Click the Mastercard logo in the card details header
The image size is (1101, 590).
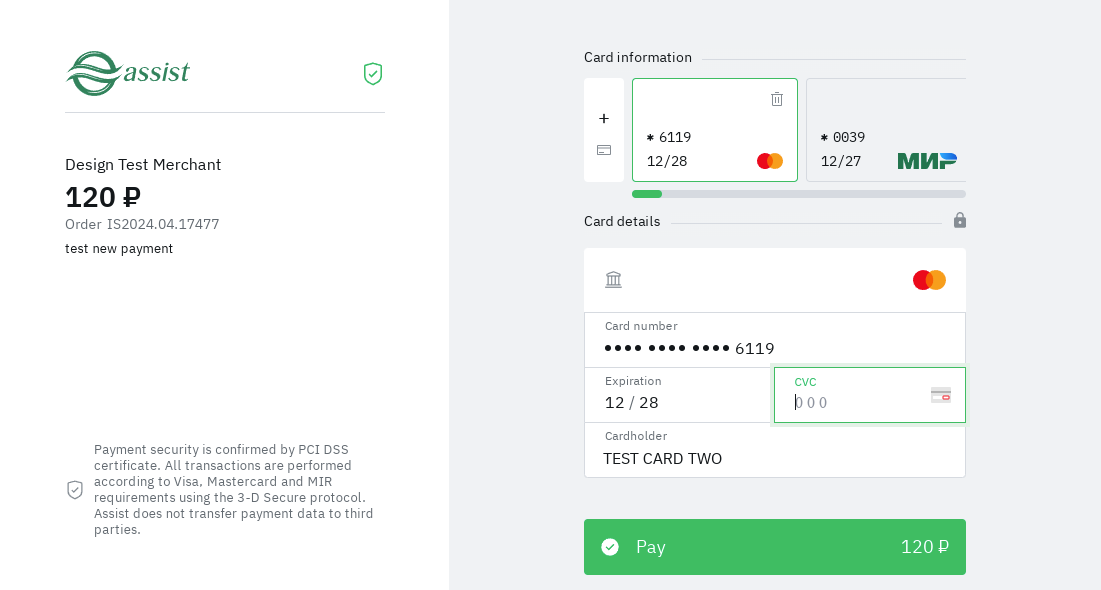pyautogui.click(x=929, y=280)
